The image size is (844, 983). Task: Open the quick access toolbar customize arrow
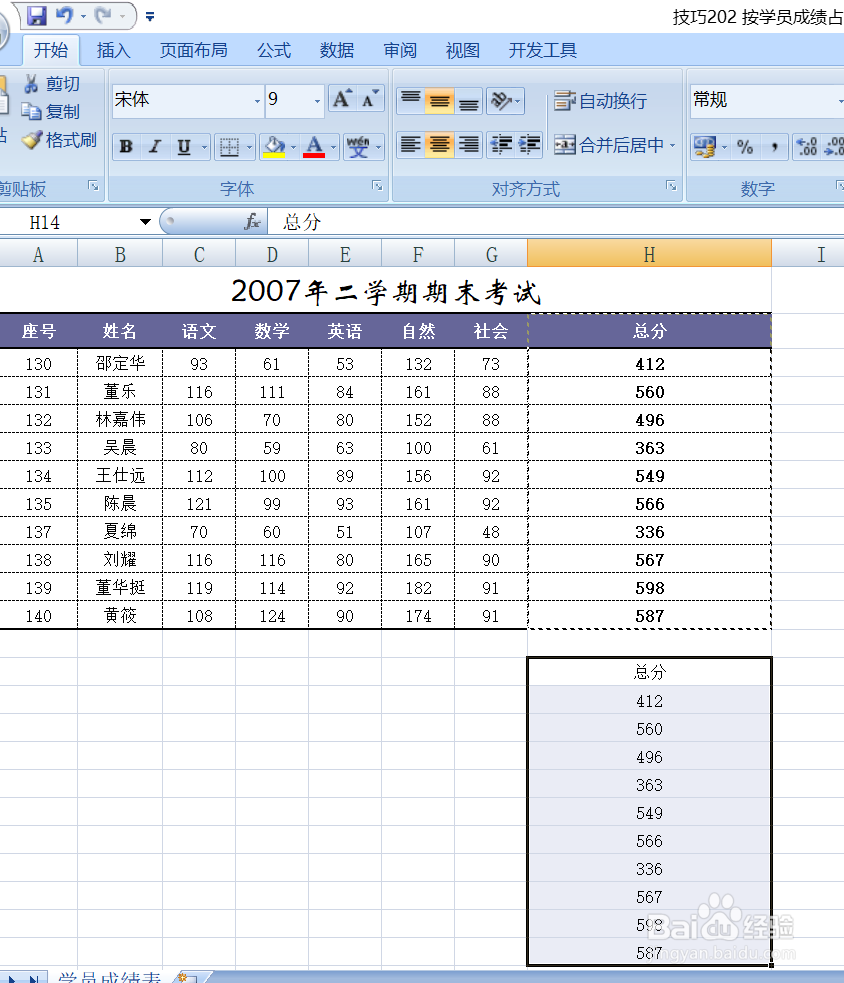point(150,16)
